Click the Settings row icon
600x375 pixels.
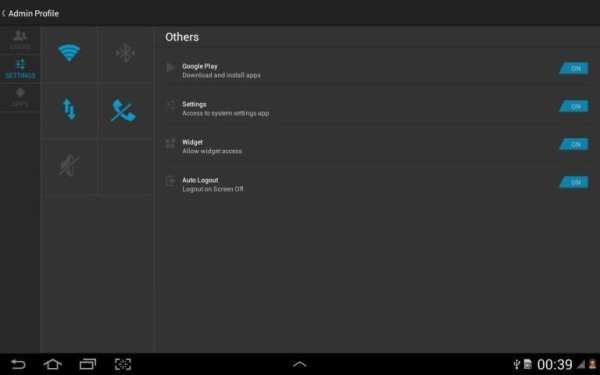pos(171,104)
